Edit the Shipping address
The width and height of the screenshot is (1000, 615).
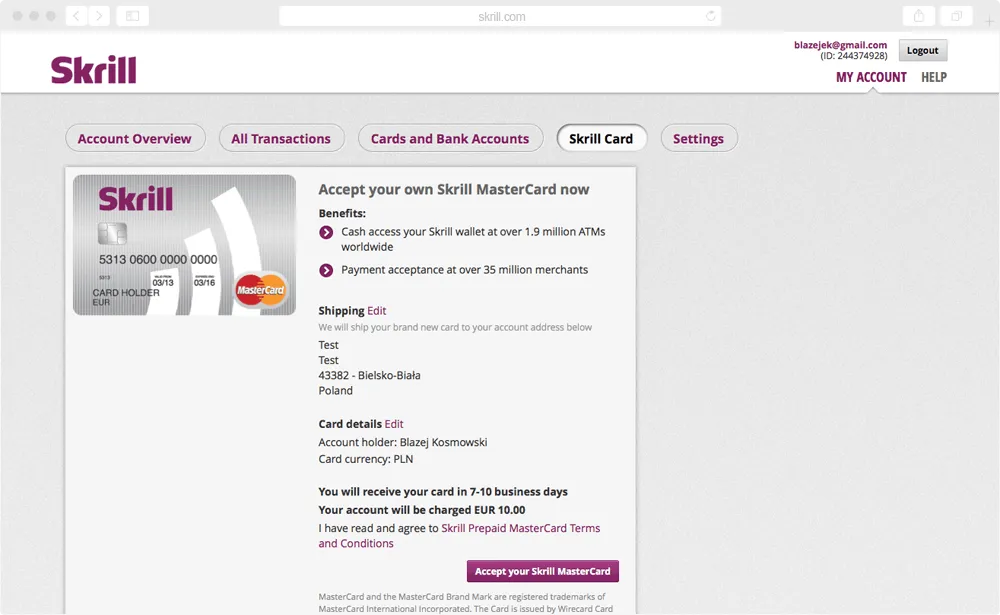point(376,311)
